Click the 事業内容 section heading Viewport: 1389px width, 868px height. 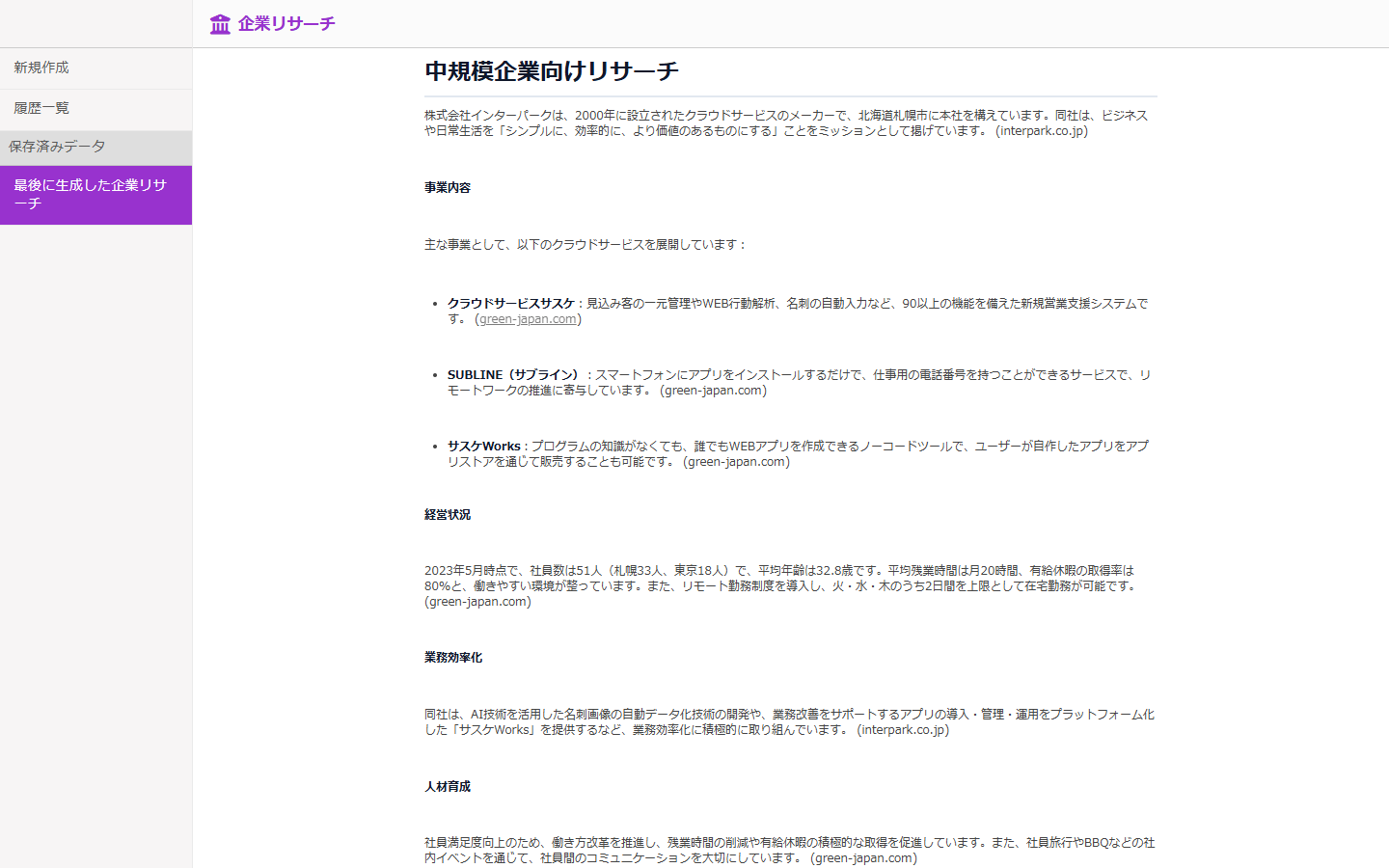click(447, 188)
